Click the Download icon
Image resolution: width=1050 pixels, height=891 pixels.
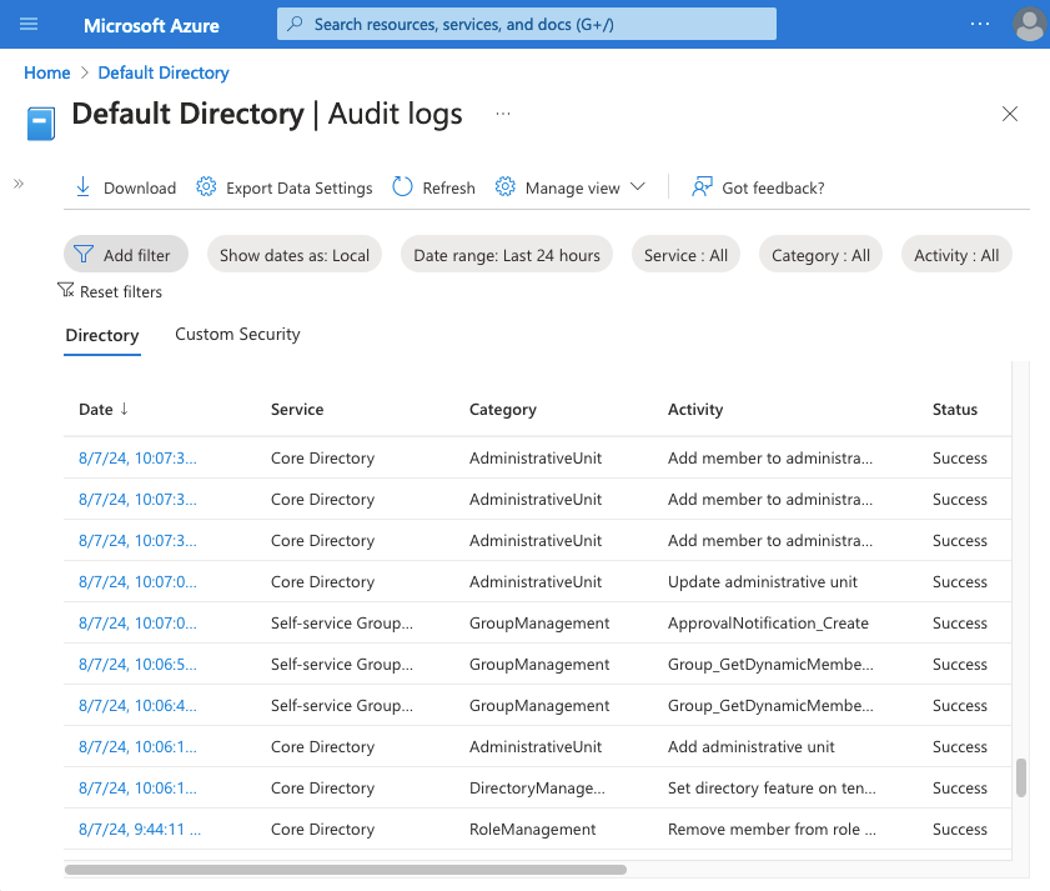pyautogui.click(x=83, y=187)
